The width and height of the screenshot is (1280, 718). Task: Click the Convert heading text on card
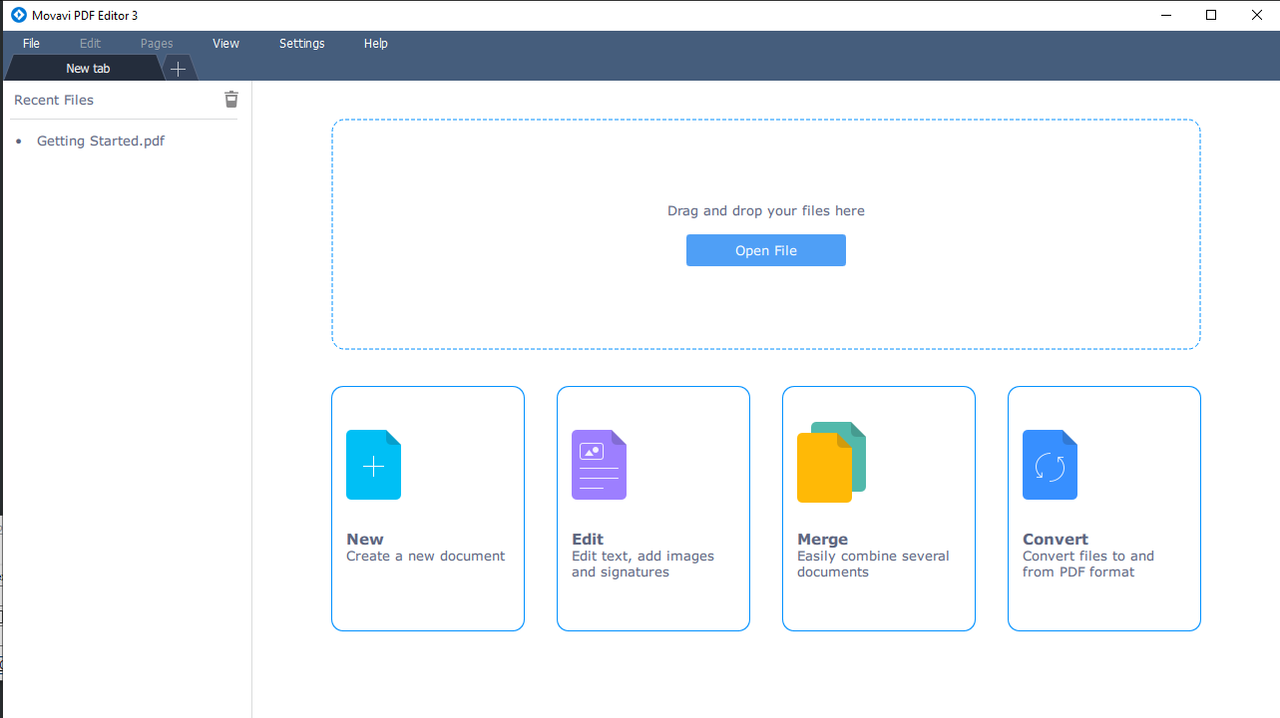coord(1055,539)
